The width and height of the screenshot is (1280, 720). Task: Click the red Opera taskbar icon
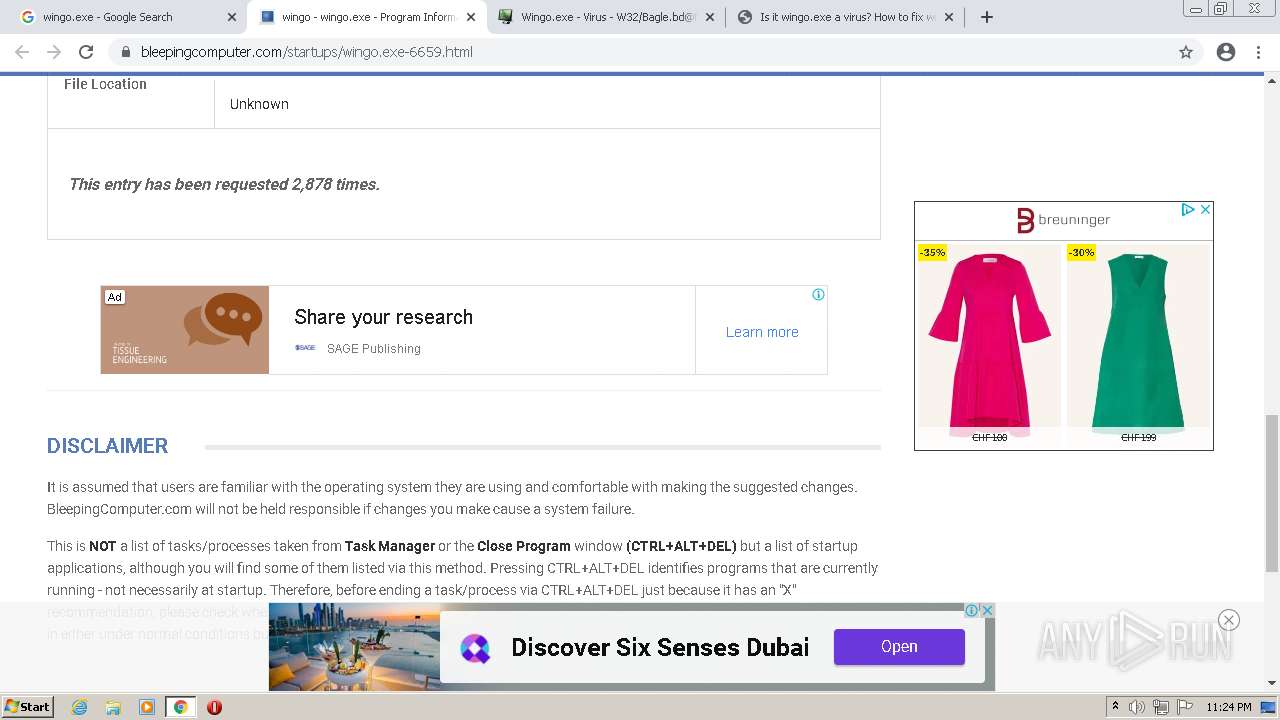[x=214, y=707]
